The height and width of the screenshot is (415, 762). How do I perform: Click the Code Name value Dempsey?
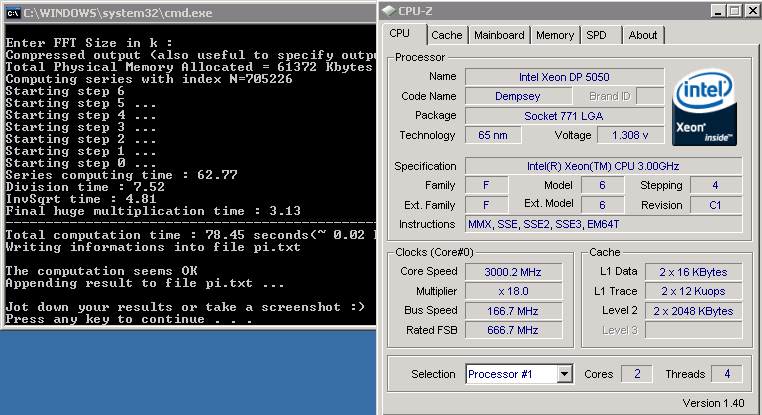518,96
